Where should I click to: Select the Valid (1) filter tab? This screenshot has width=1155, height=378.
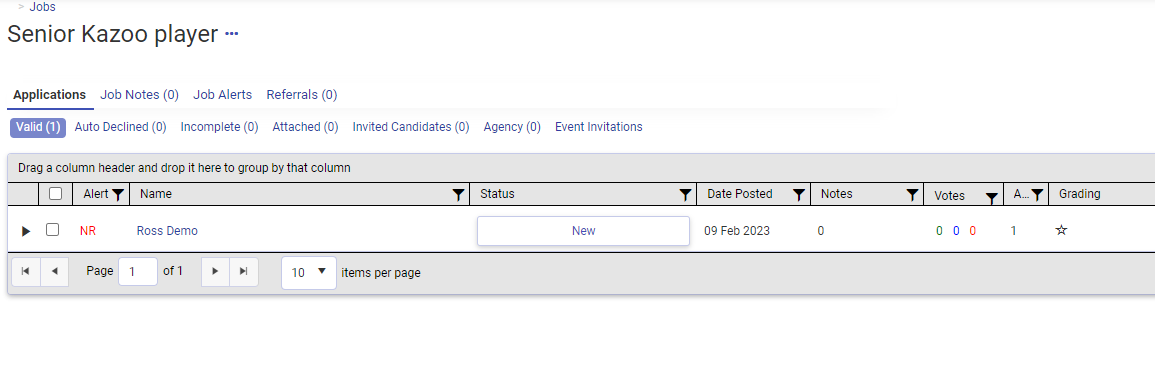[x=38, y=127]
